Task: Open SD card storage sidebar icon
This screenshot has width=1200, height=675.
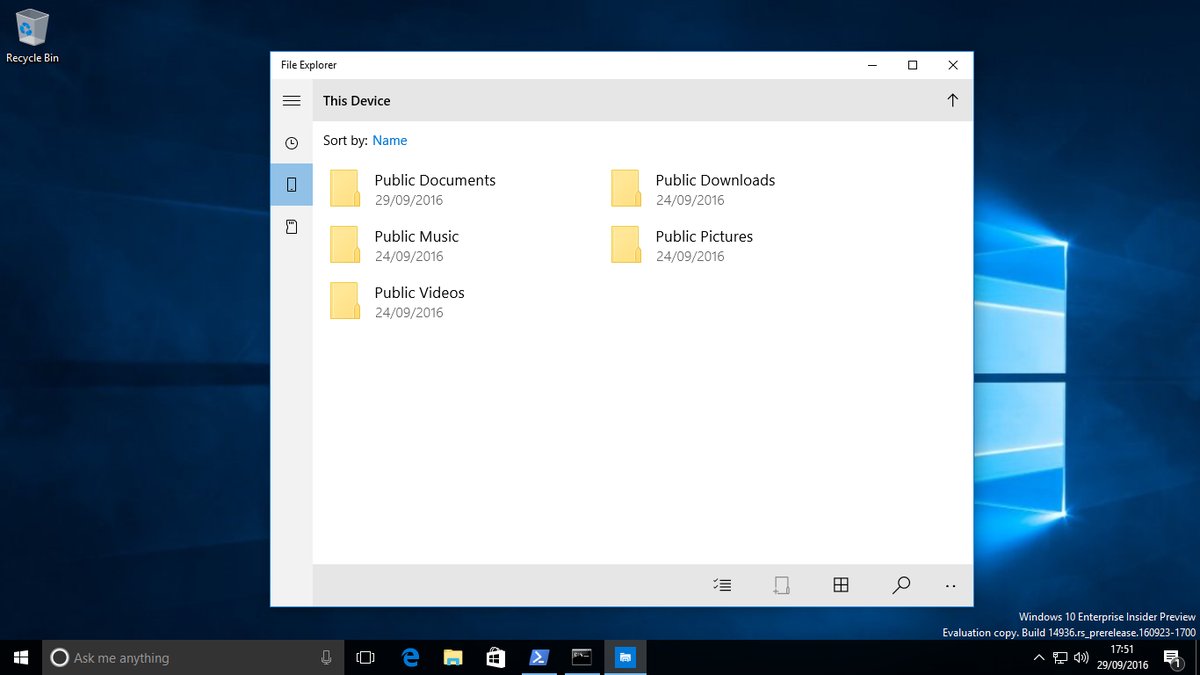Action: 291,227
